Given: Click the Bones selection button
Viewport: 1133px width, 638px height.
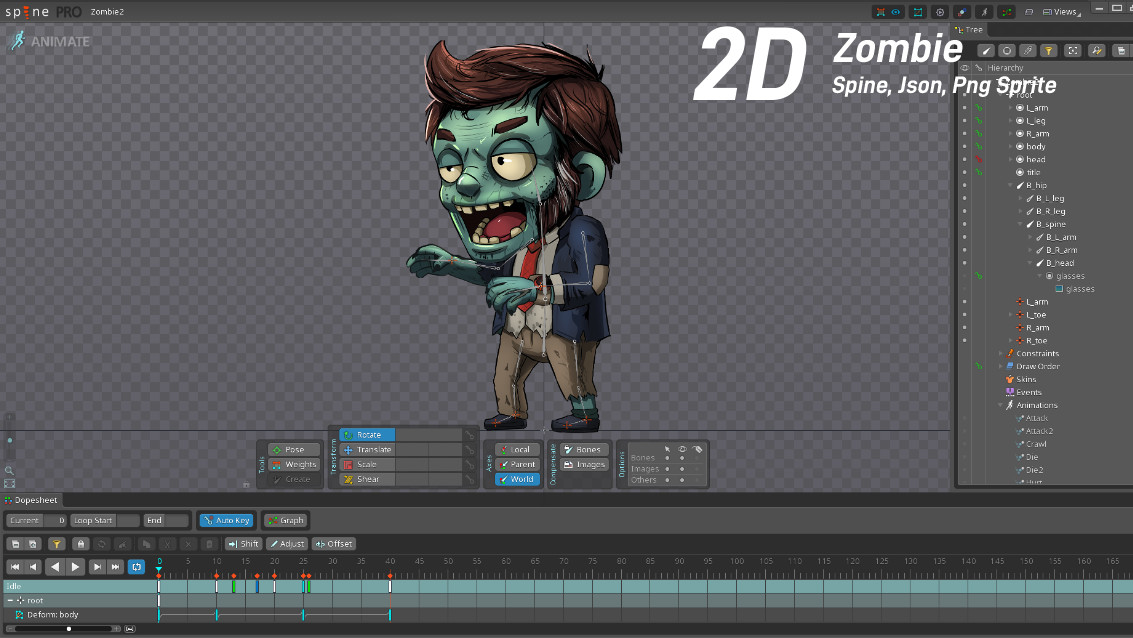Looking at the screenshot, I should click(x=583, y=449).
